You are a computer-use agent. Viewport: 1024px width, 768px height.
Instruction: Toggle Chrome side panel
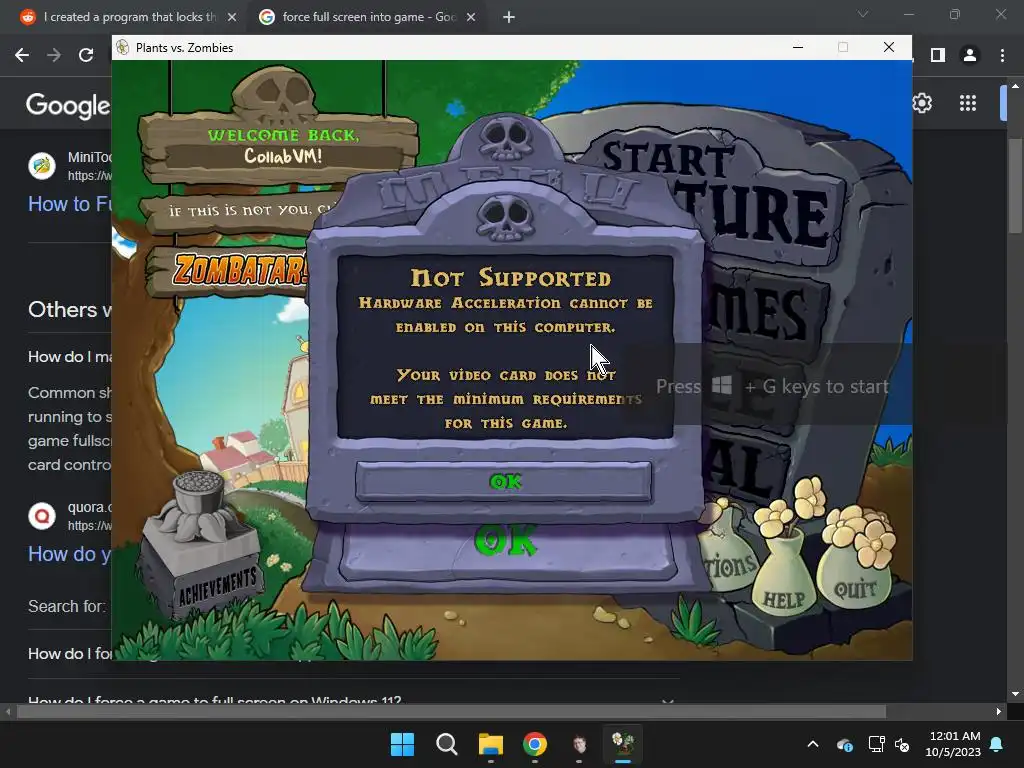point(938,56)
